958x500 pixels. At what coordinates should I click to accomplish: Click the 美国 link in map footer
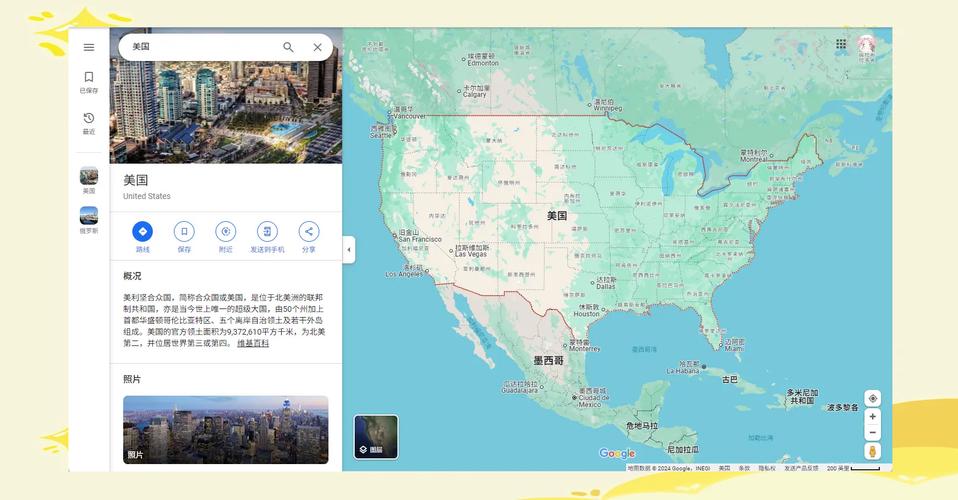click(x=724, y=468)
